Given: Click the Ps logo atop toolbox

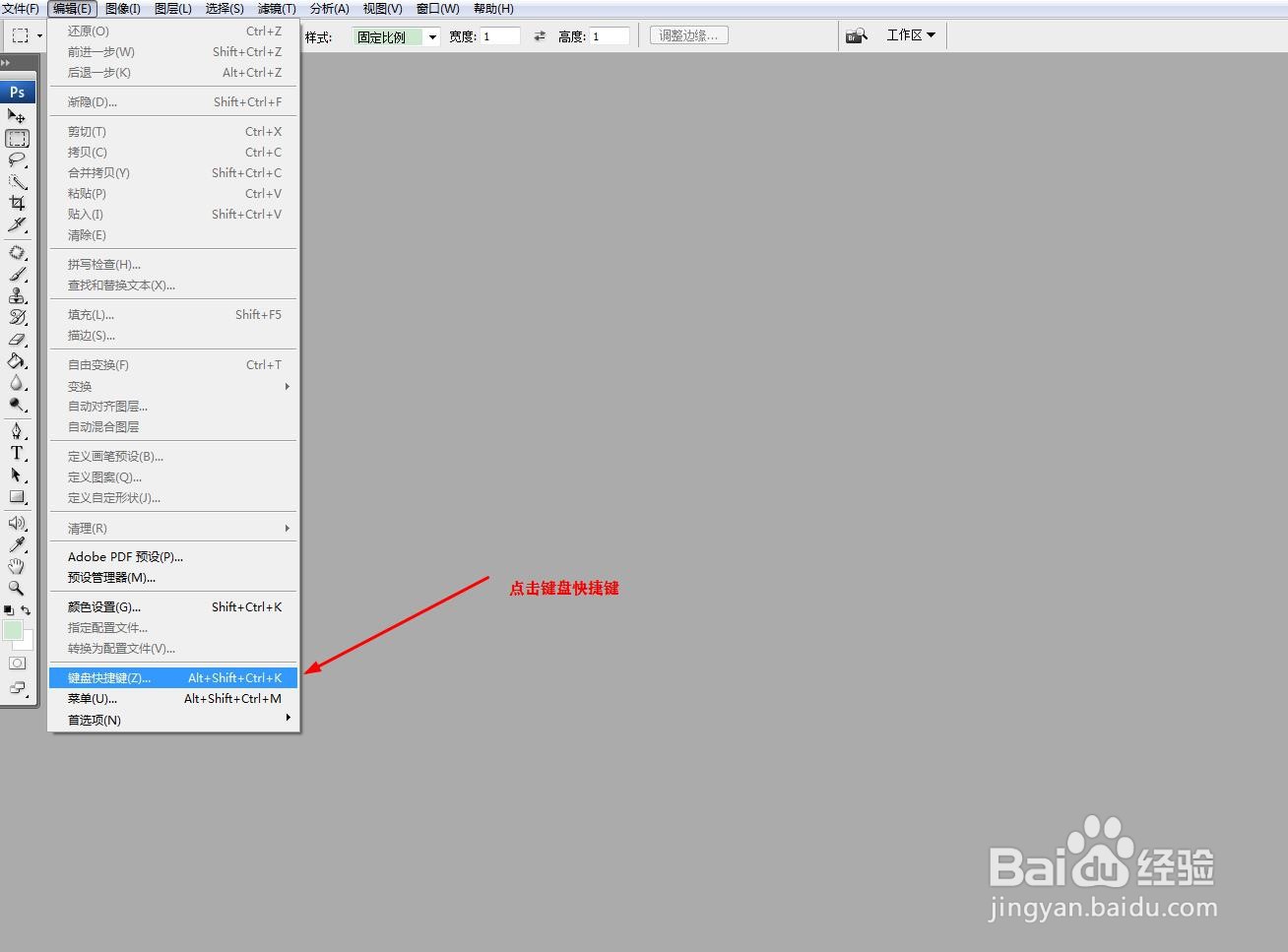Looking at the screenshot, I should [x=18, y=92].
